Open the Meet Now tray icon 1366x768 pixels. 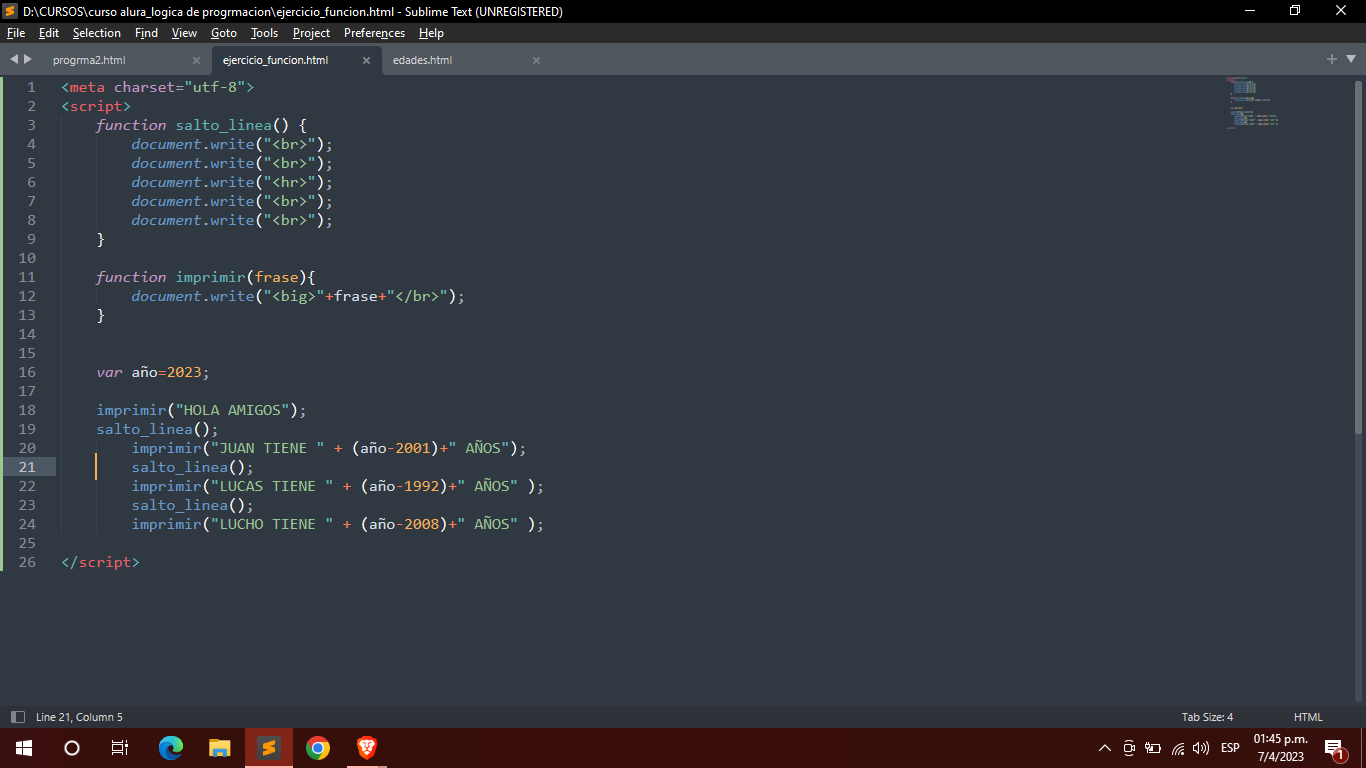pyautogui.click(x=1129, y=747)
